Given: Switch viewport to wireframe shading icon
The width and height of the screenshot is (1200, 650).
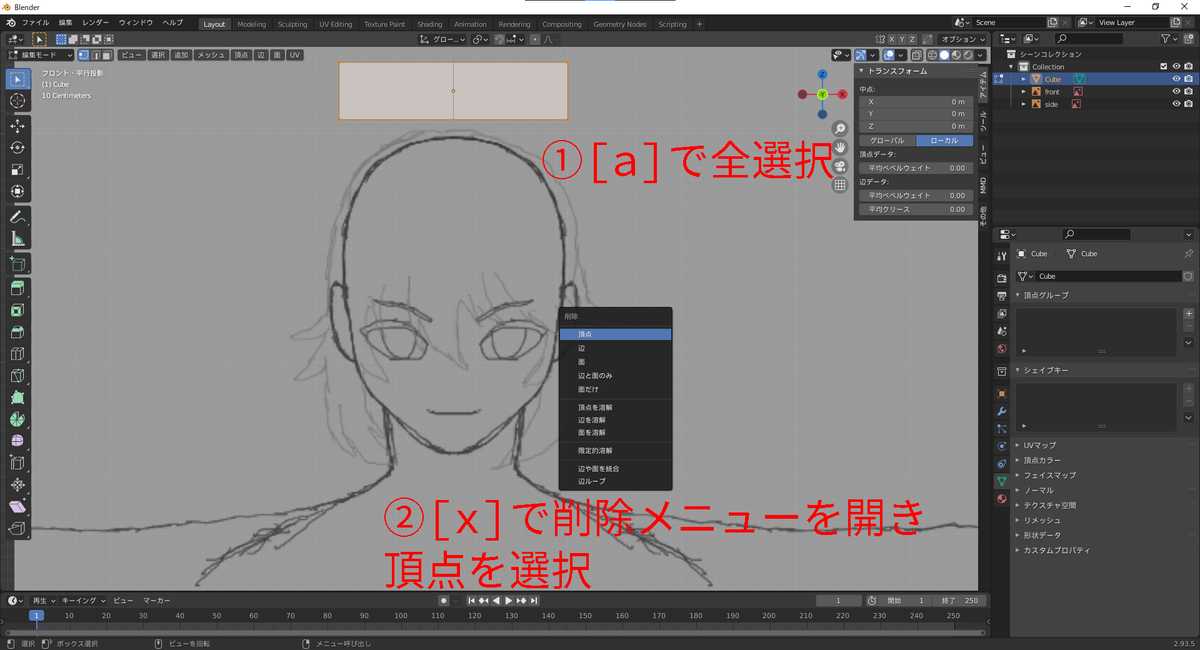Looking at the screenshot, I should [x=933, y=56].
